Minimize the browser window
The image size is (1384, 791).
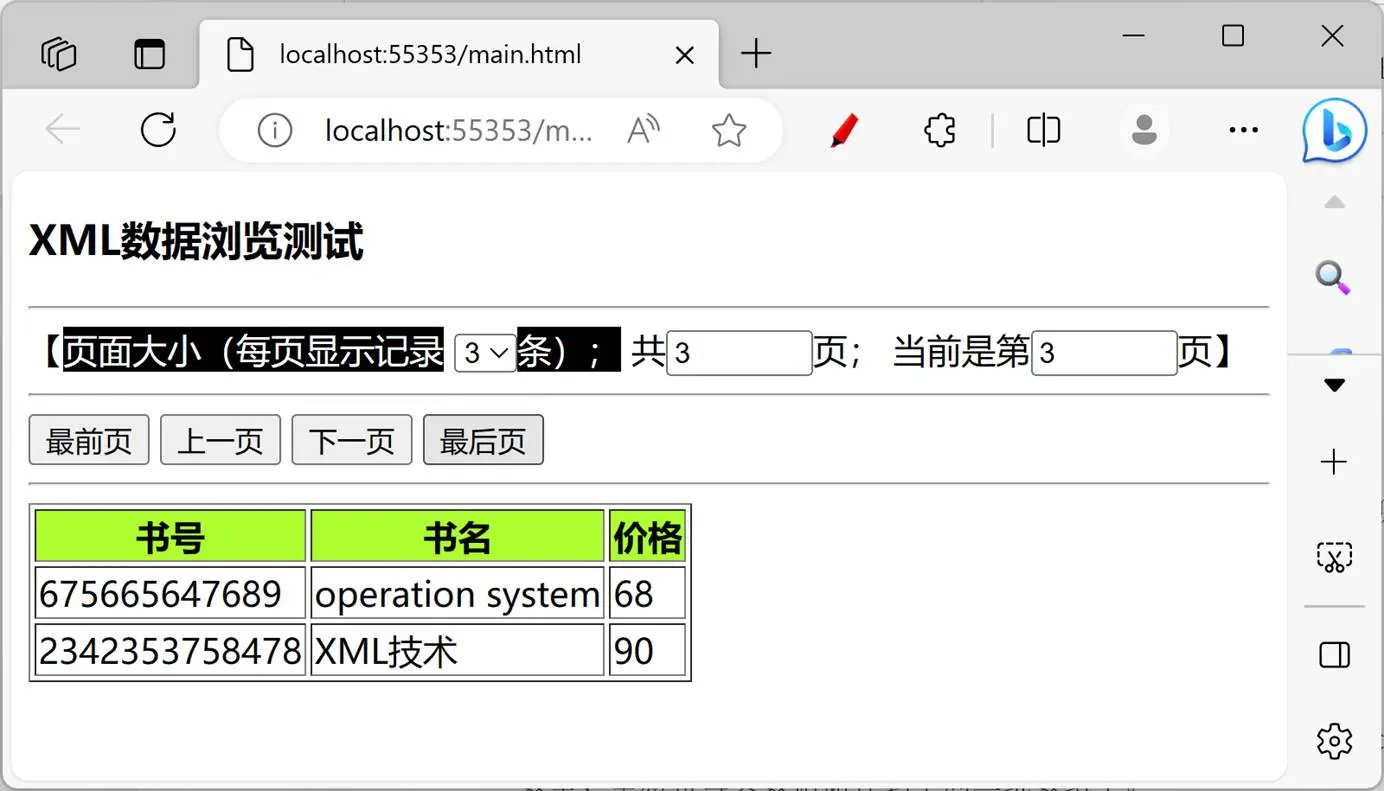click(1134, 36)
